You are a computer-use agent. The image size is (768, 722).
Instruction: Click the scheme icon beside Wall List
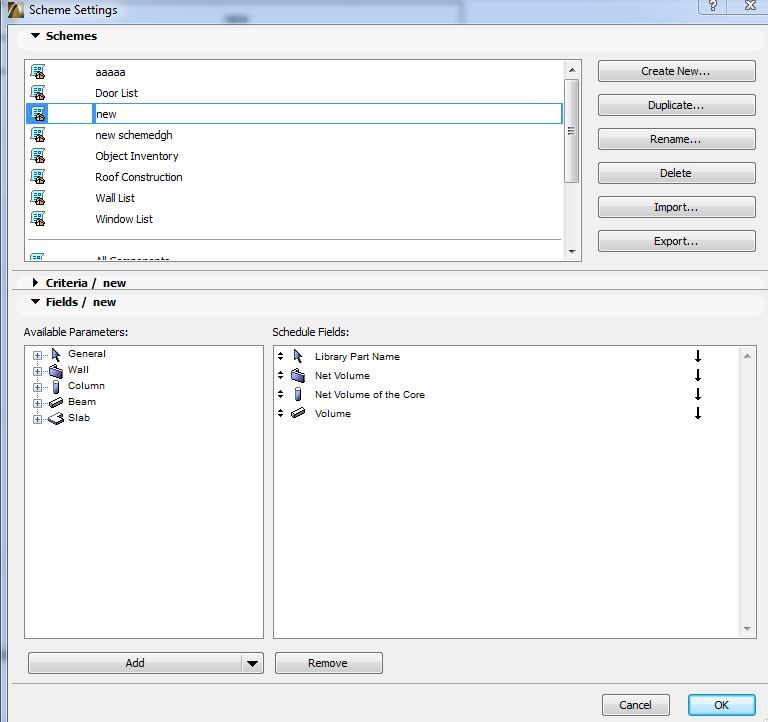pyautogui.click(x=38, y=198)
